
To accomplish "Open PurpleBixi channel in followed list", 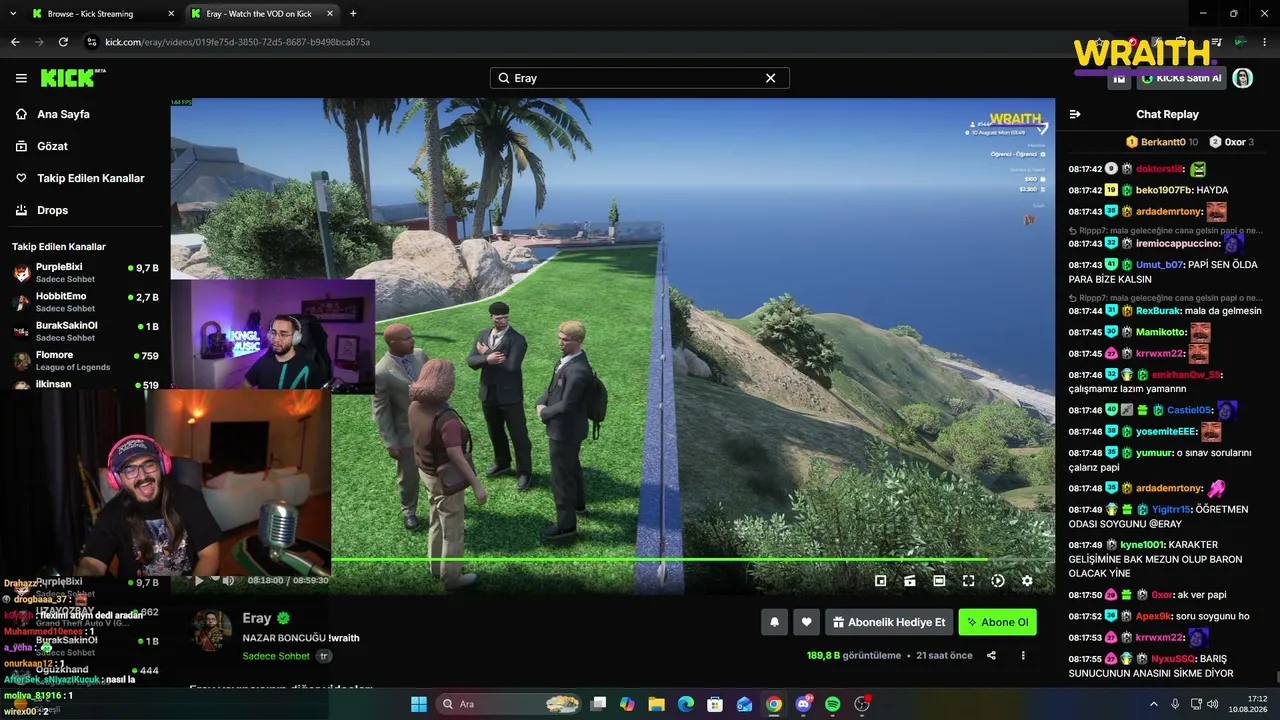I will point(86,273).
